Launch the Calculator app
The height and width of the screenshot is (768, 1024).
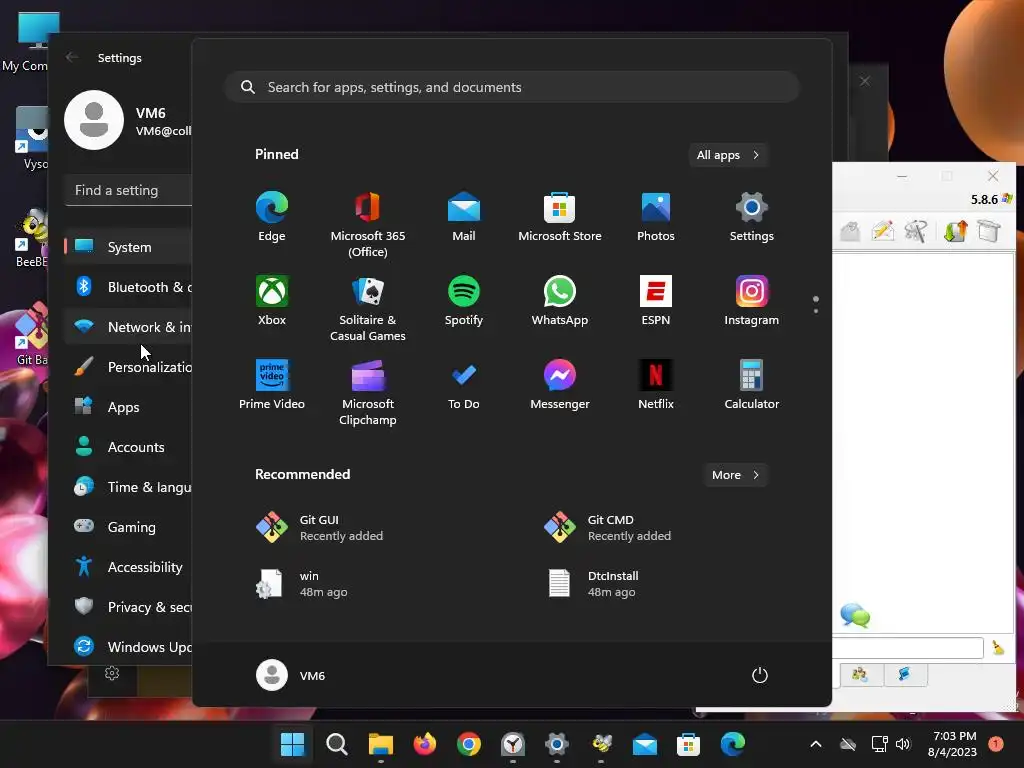tap(752, 385)
